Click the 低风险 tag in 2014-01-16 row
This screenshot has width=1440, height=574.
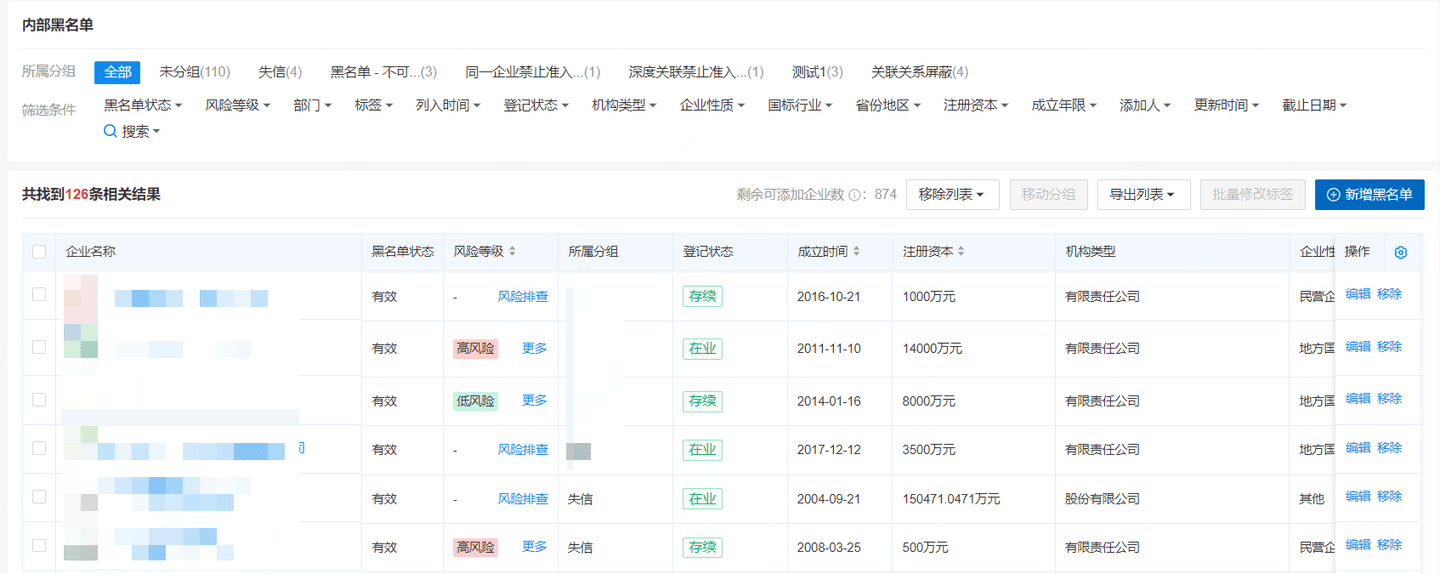tap(475, 400)
